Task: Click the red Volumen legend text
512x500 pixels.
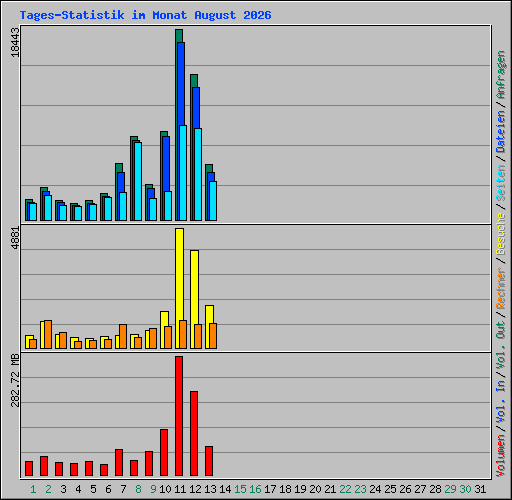Action: tap(500, 455)
